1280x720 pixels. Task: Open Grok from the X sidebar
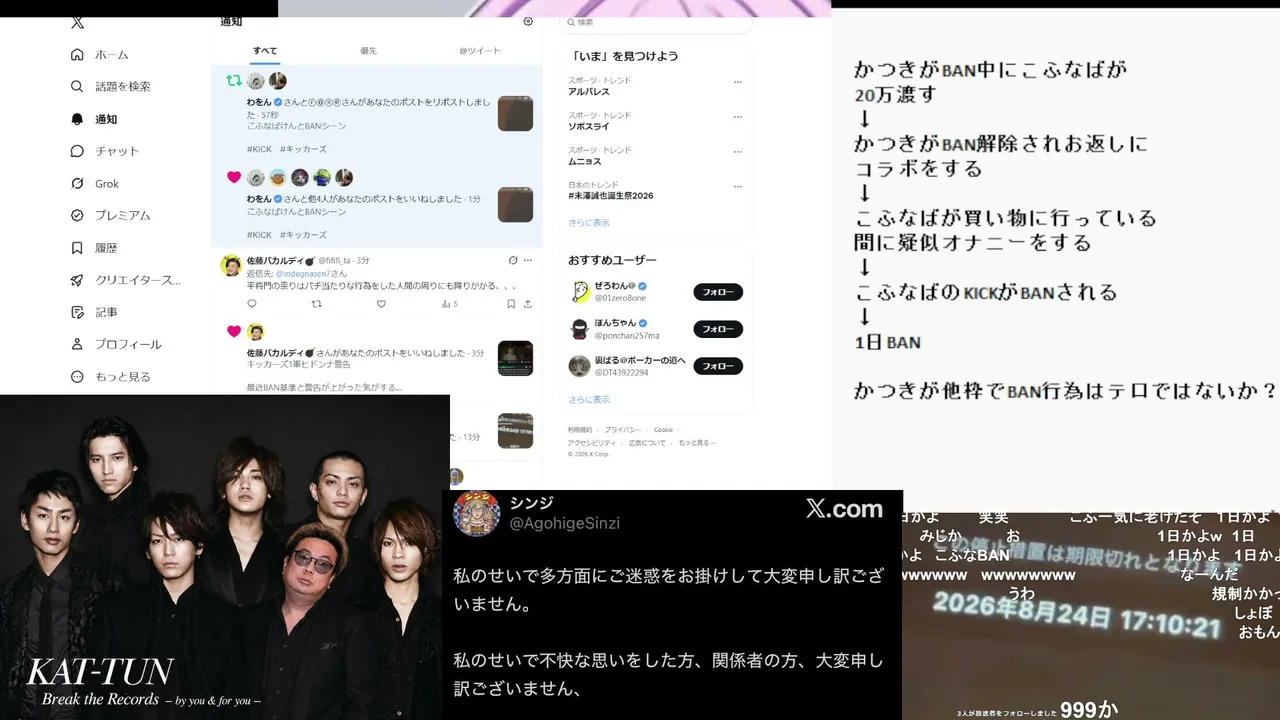coord(95,183)
